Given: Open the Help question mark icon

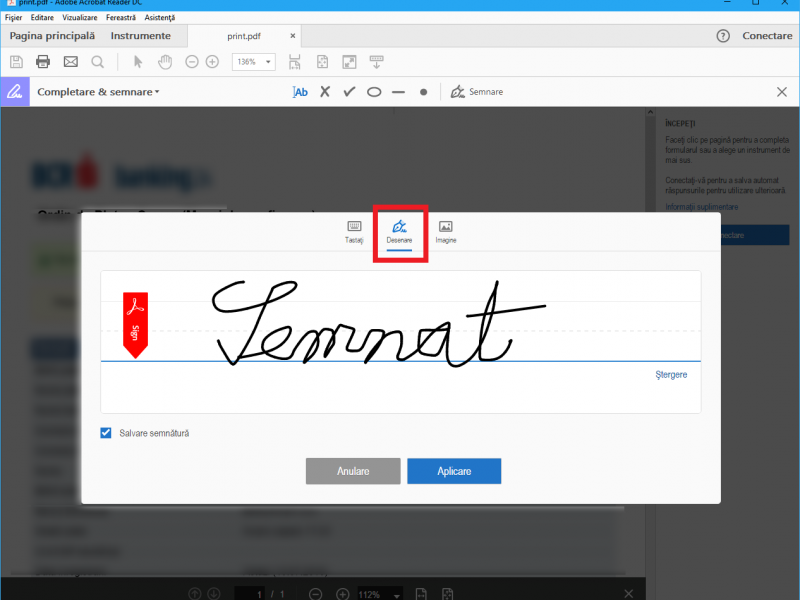Looking at the screenshot, I should click(723, 36).
